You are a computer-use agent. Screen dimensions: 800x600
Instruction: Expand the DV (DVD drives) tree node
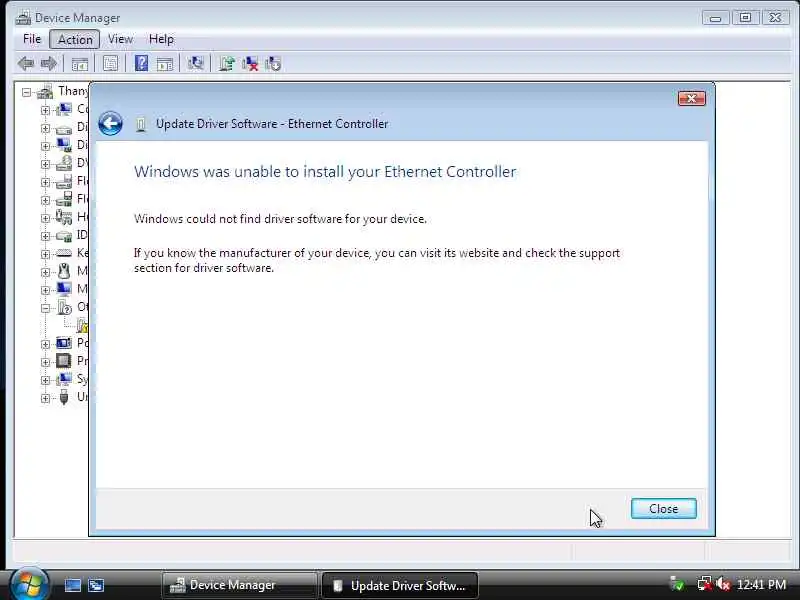[x=45, y=164]
